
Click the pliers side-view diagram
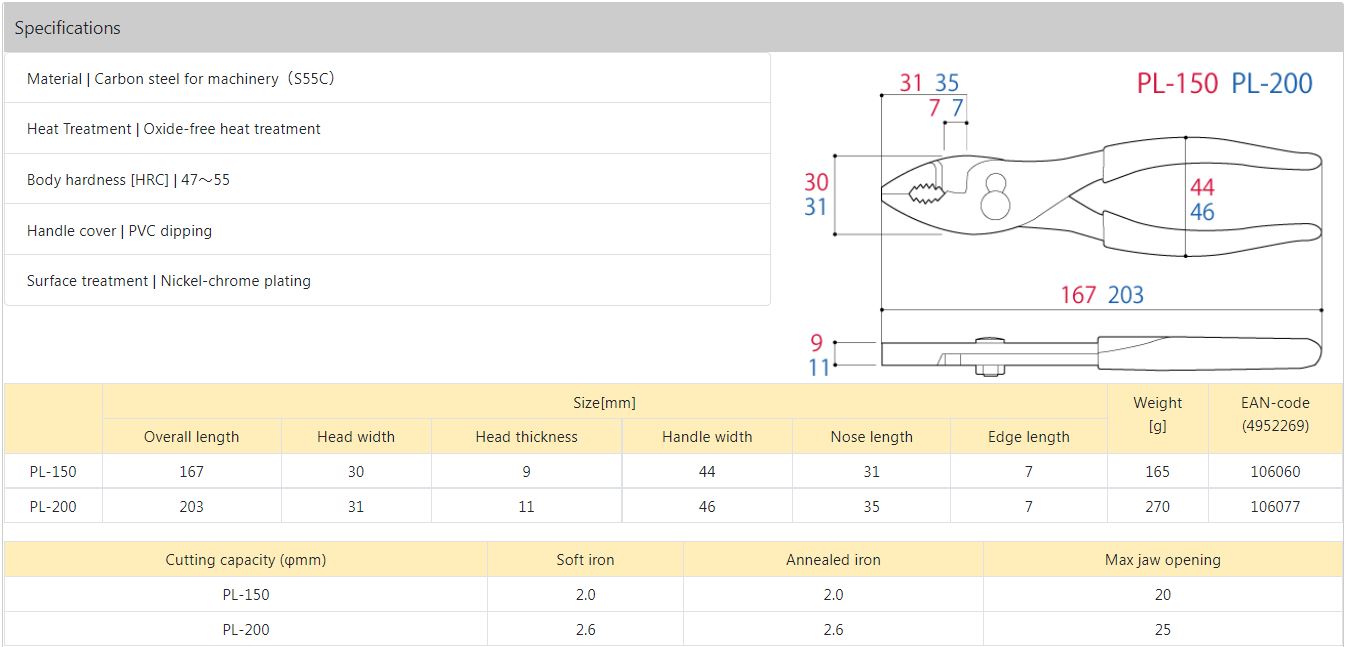coord(1101,354)
